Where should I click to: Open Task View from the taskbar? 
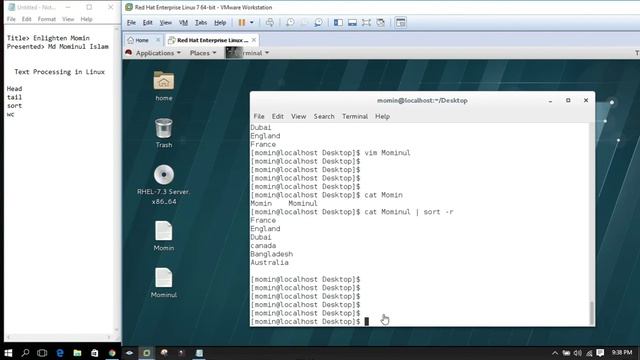pos(42,353)
